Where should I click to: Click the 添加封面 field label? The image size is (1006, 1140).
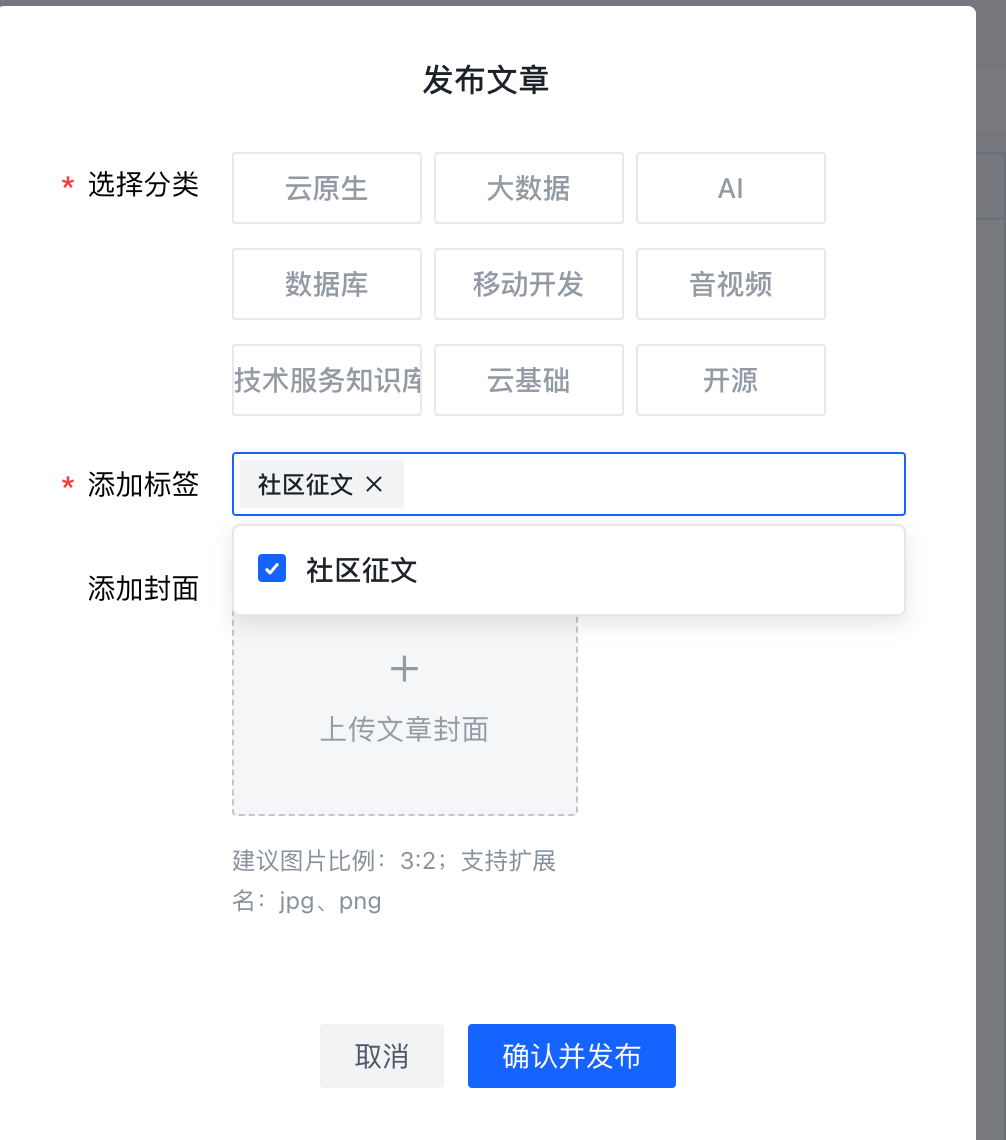pyautogui.click(x=143, y=589)
